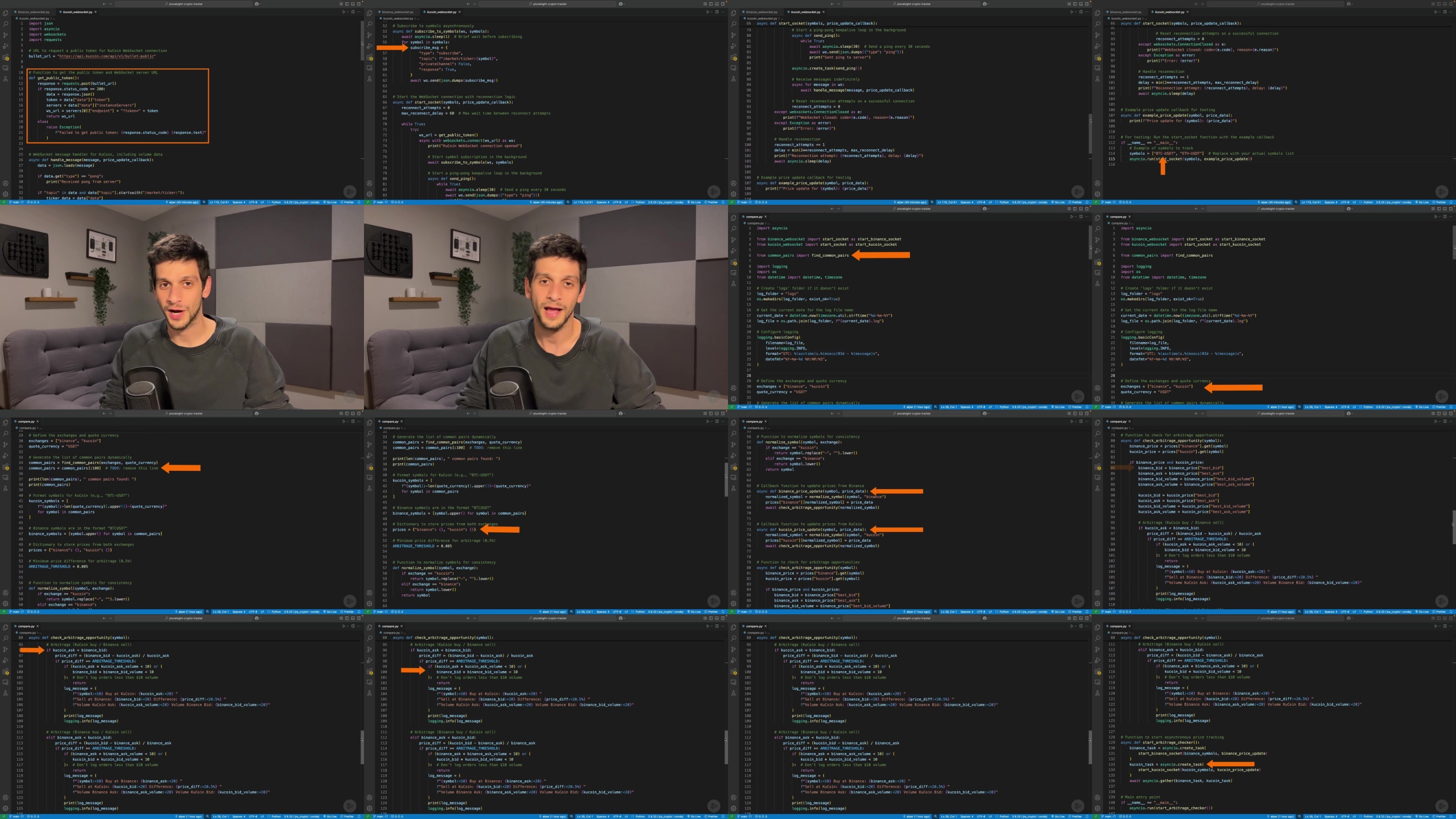Open run options chevron in 'import json' frame
Viewport: 1456px width, 819px height.
point(348,12)
